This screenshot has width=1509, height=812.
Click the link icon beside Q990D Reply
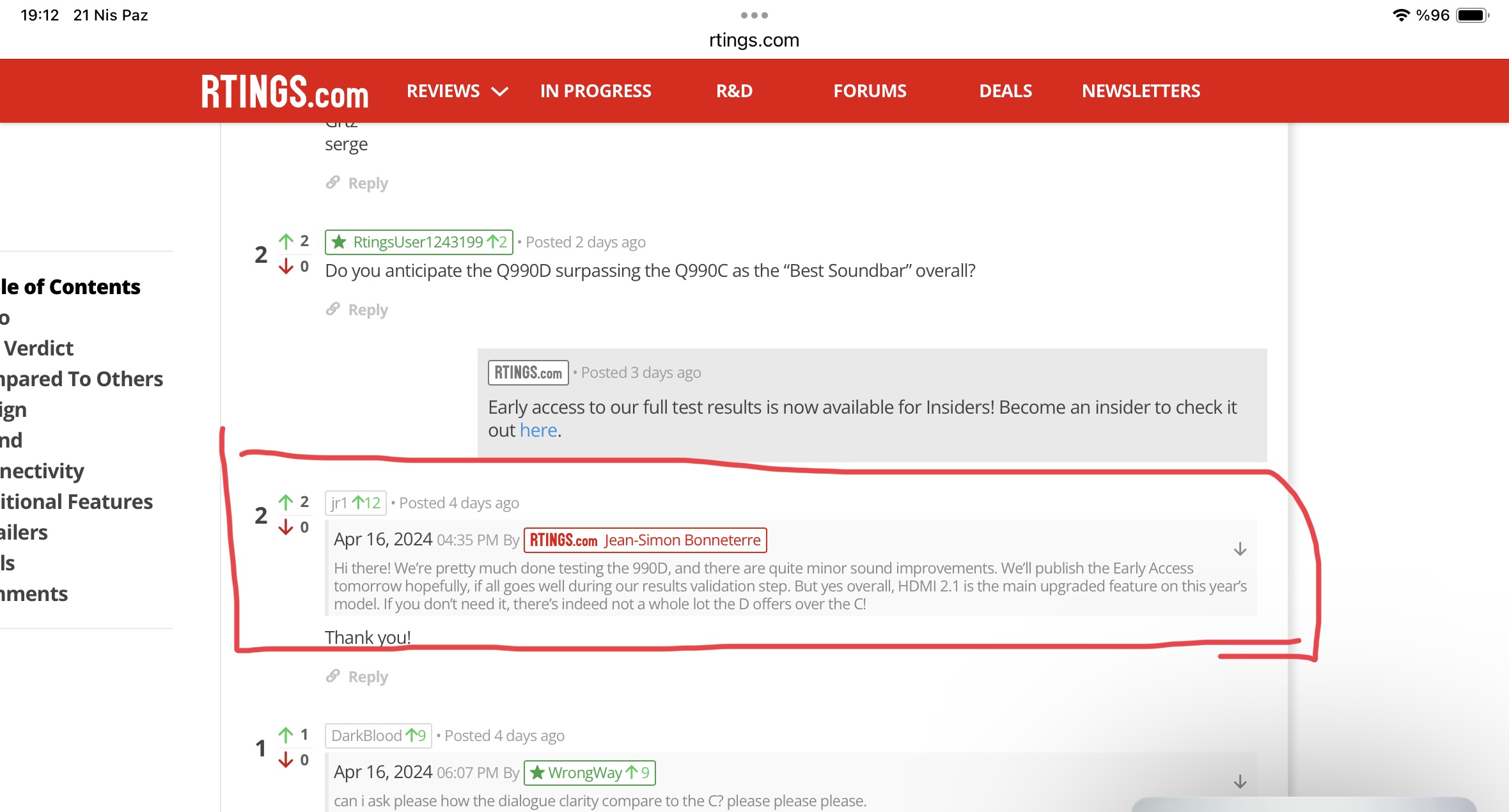[x=332, y=309]
